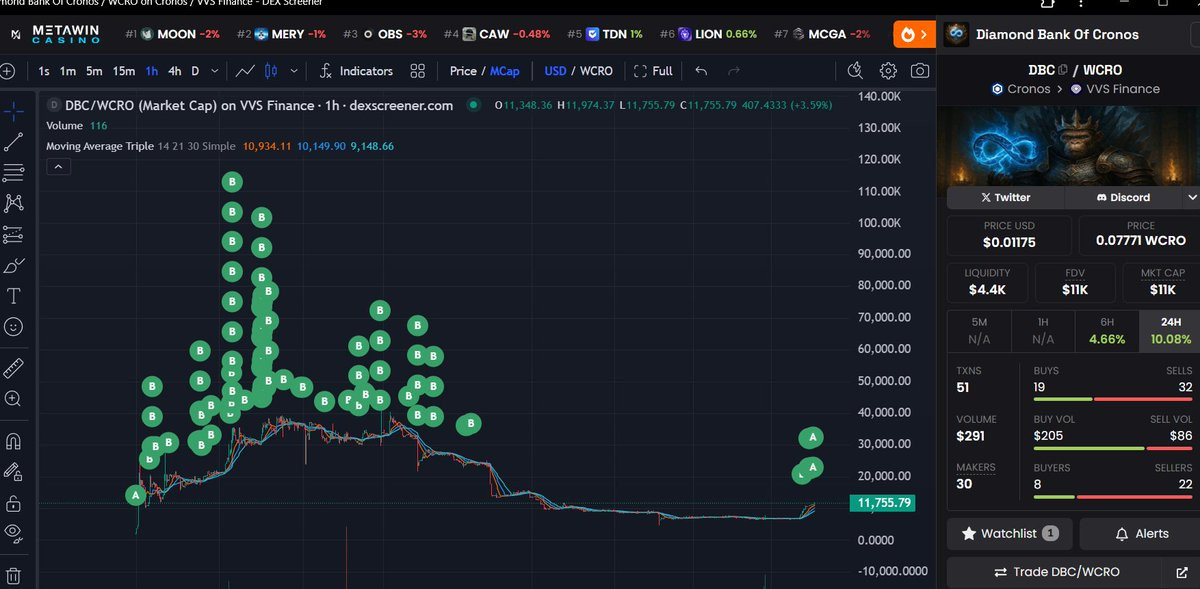Redo the chart action
The width and height of the screenshot is (1200, 589).
[735, 71]
